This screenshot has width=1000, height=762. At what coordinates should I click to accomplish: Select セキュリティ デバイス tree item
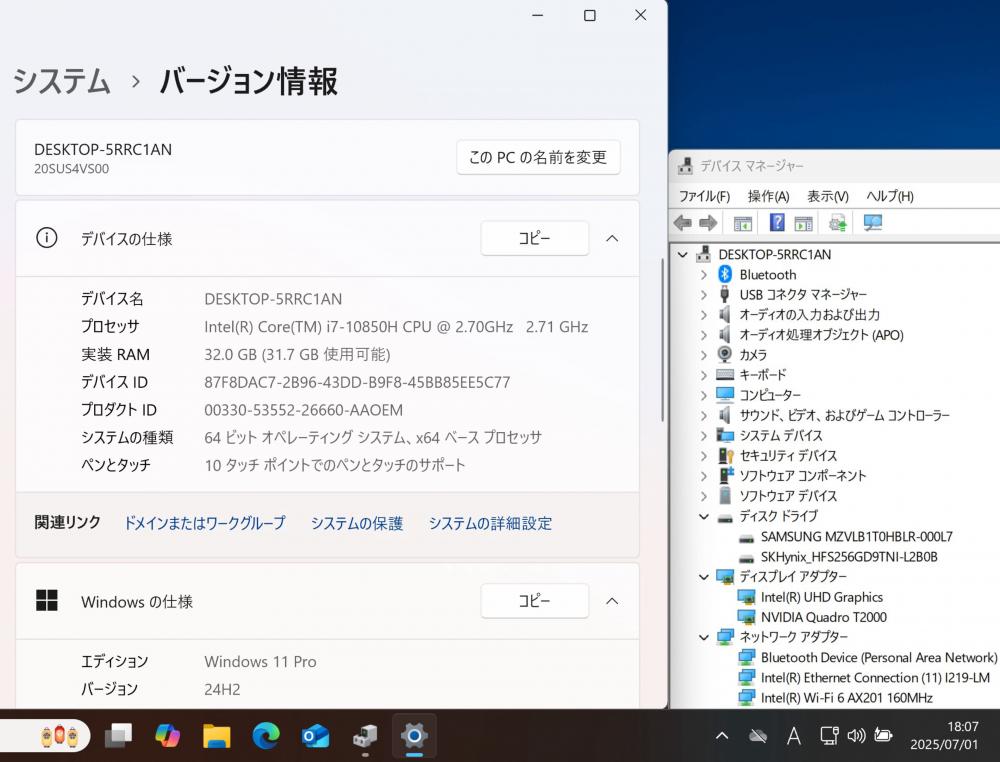coord(788,456)
